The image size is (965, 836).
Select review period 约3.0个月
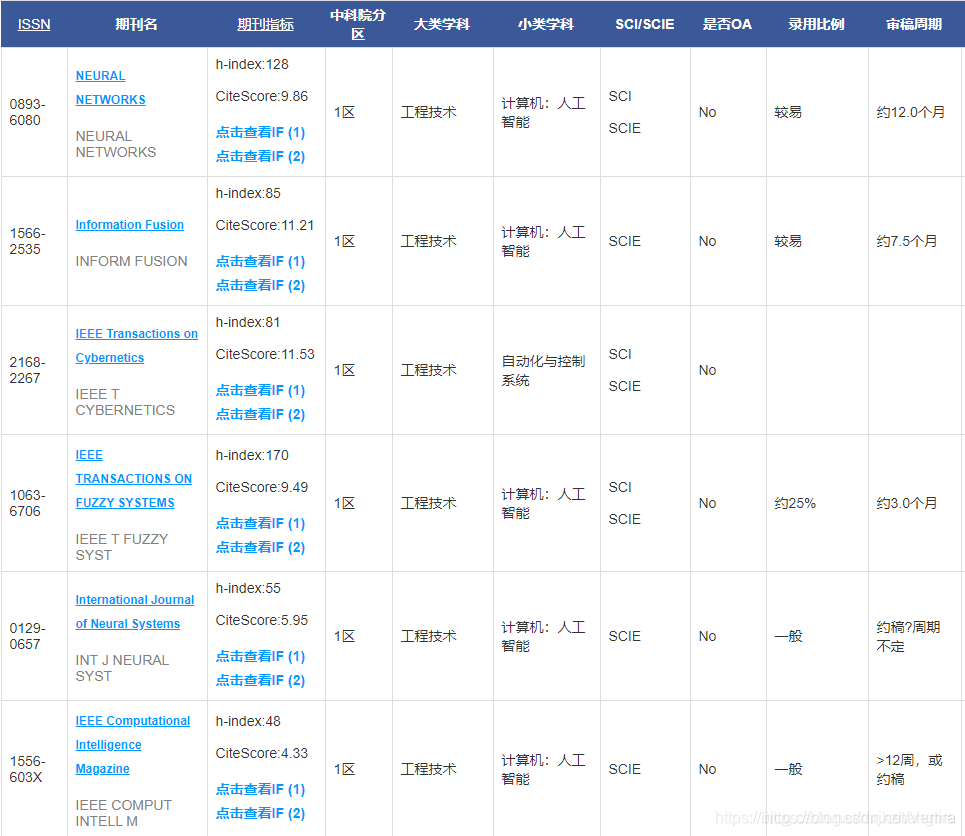coord(907,503)
